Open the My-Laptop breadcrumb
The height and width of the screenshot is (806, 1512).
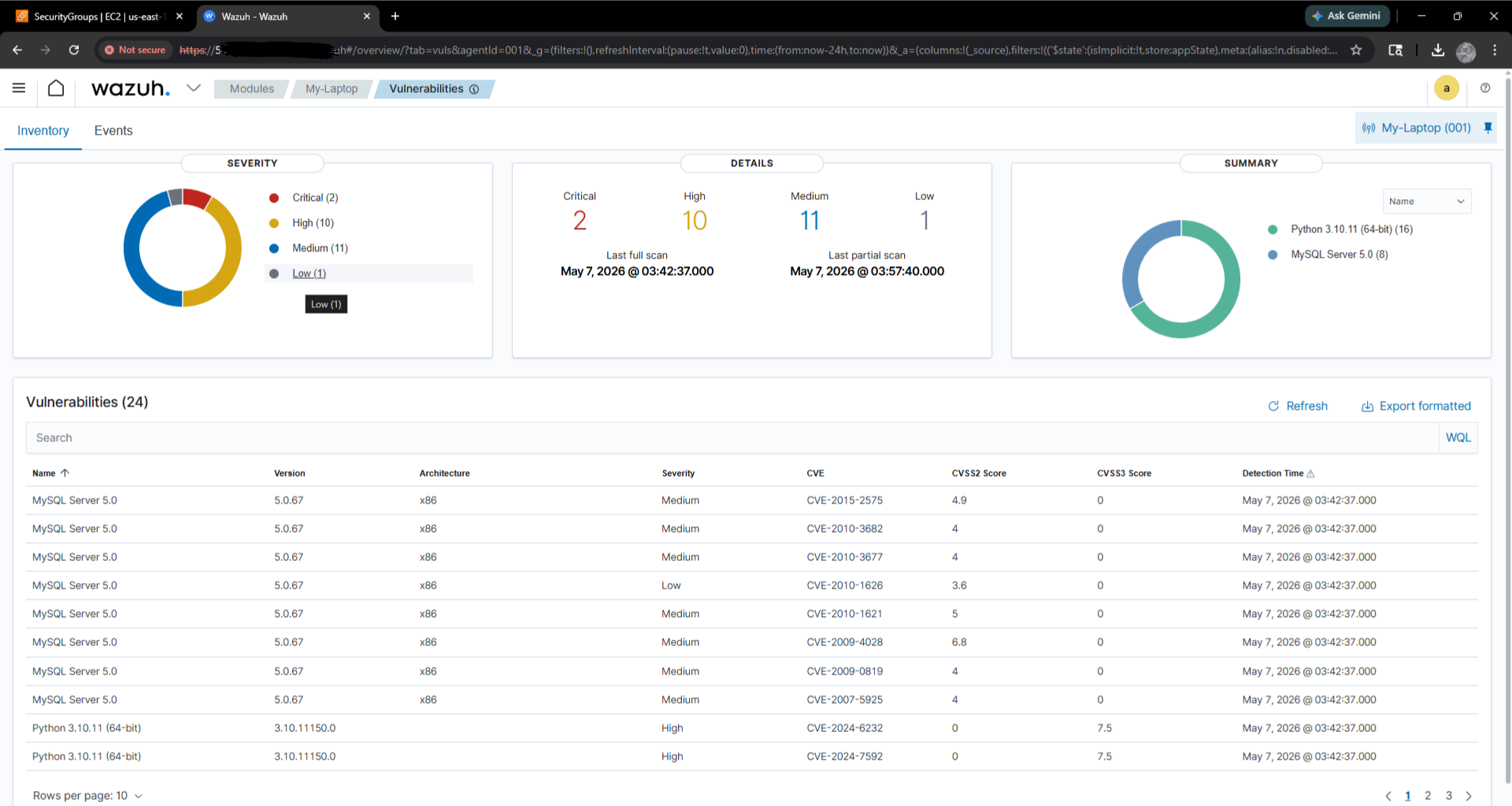coord(332,89)
